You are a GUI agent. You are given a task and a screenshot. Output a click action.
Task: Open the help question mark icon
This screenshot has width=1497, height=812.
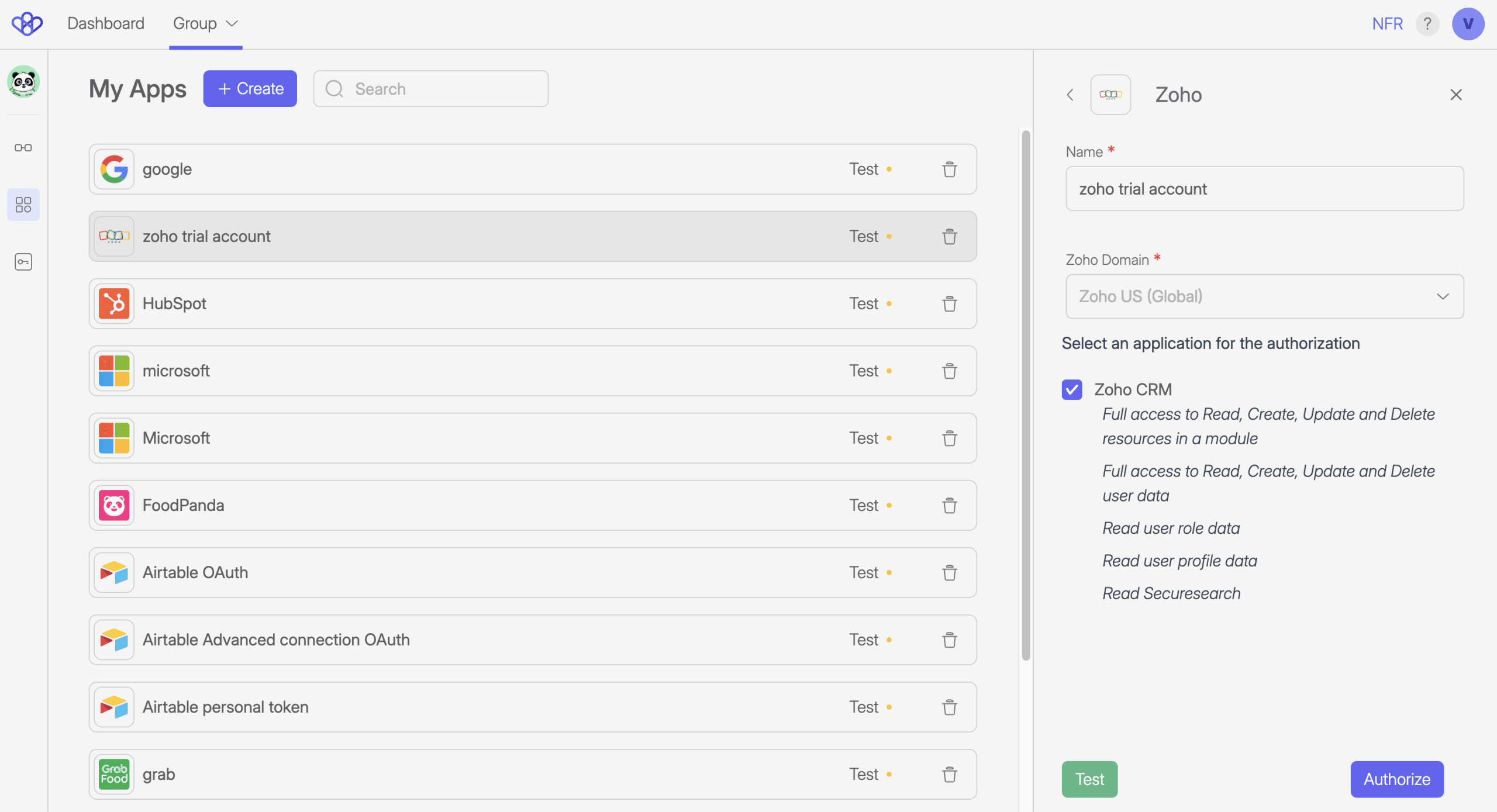click(x=1427, y=24)
